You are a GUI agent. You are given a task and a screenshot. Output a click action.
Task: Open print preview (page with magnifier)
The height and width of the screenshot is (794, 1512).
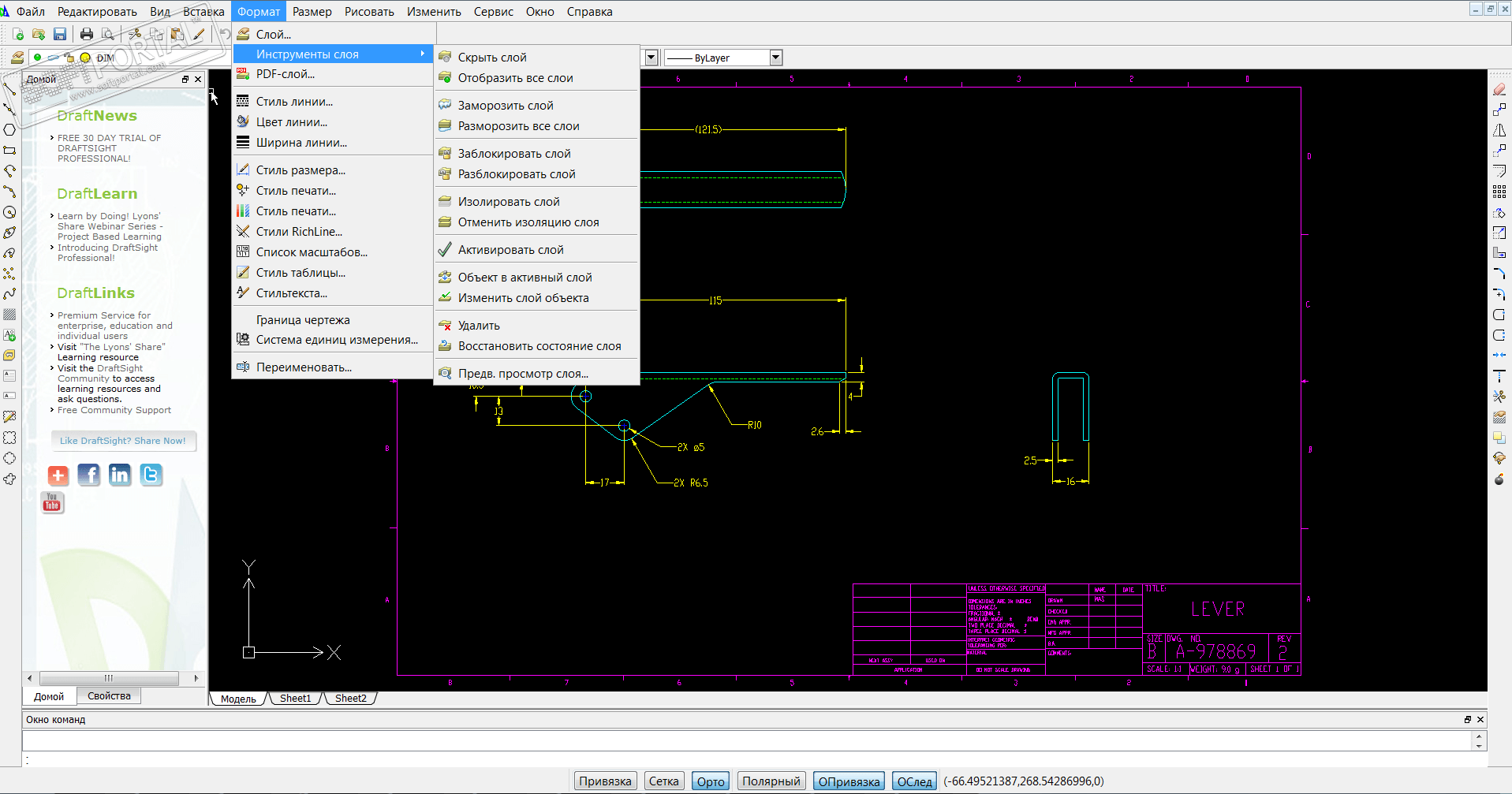click(108, 34)
